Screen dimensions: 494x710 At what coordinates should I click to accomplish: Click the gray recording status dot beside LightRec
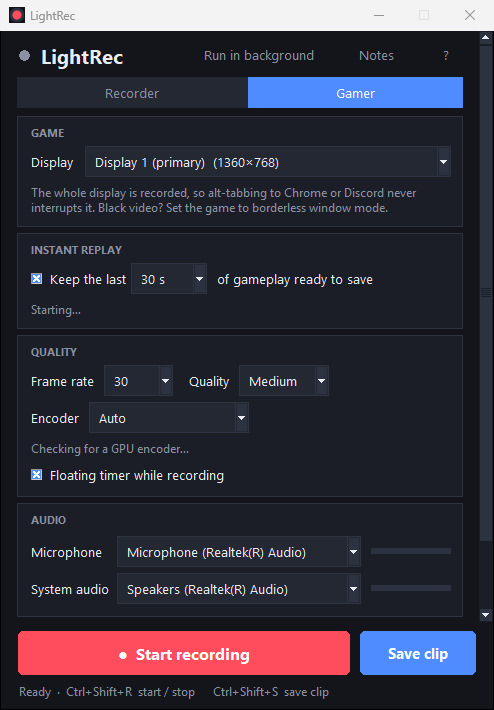click(24, 56)
